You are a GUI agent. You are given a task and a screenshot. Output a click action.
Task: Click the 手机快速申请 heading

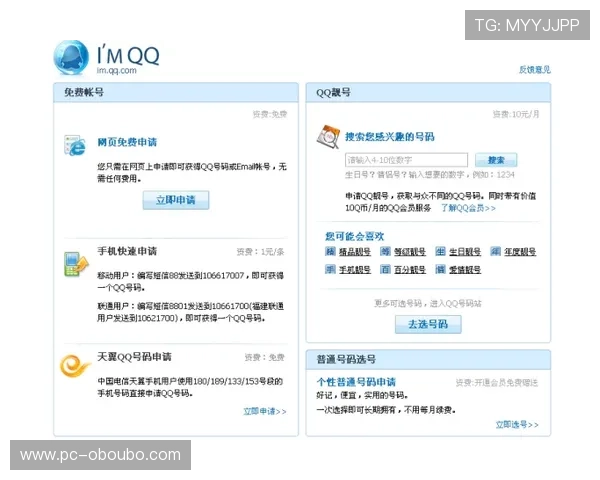point(127,251)
